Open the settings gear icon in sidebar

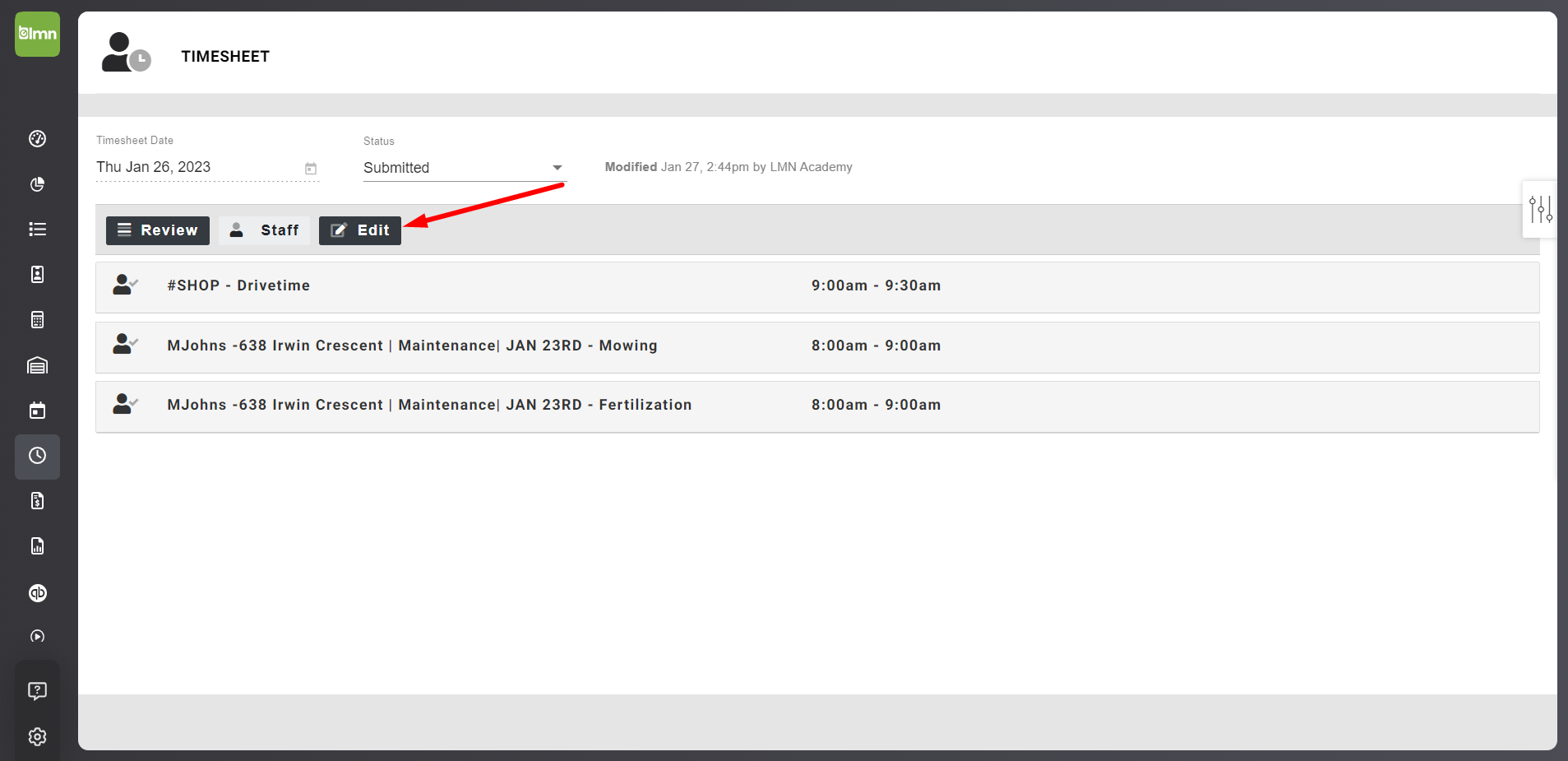pyautogui.click(x=37, y=736)
